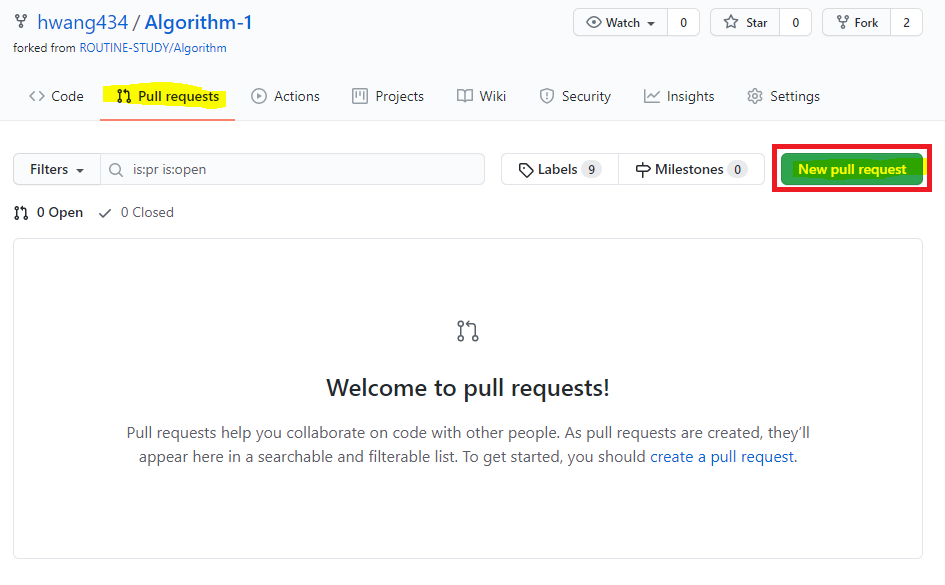Click the Code angle-brackets icon
The width and height of the screenshot is (945, 585).
pos(37,96)
